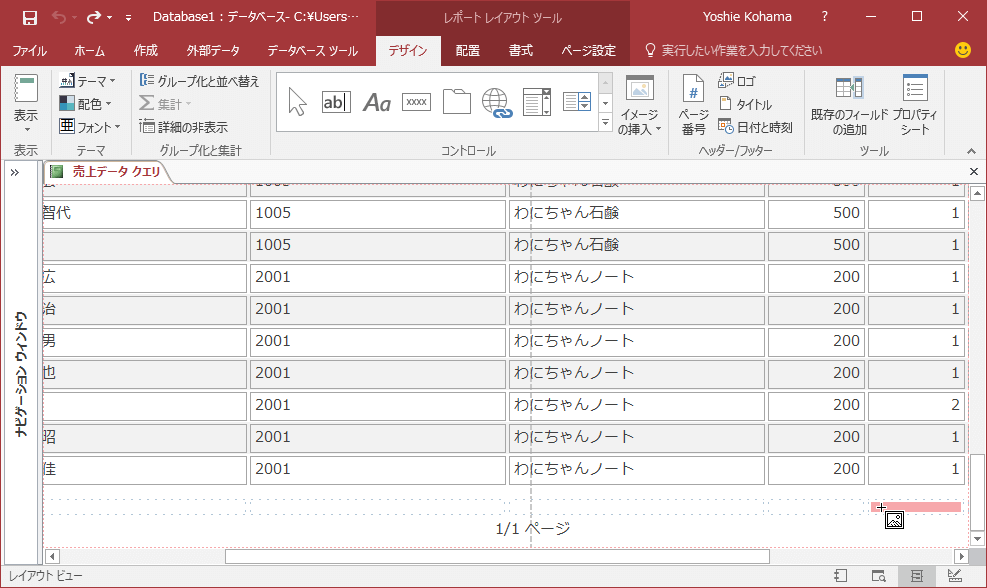Open the 配色 color scheme dropdown
The width and height of the screenshot is (987, 588).
coord(85,103)
